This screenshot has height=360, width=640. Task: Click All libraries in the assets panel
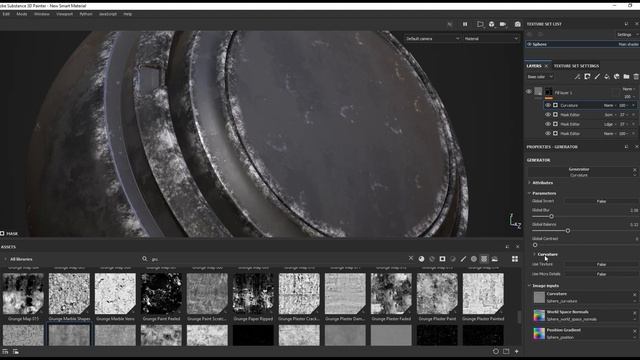click(21, 259)
